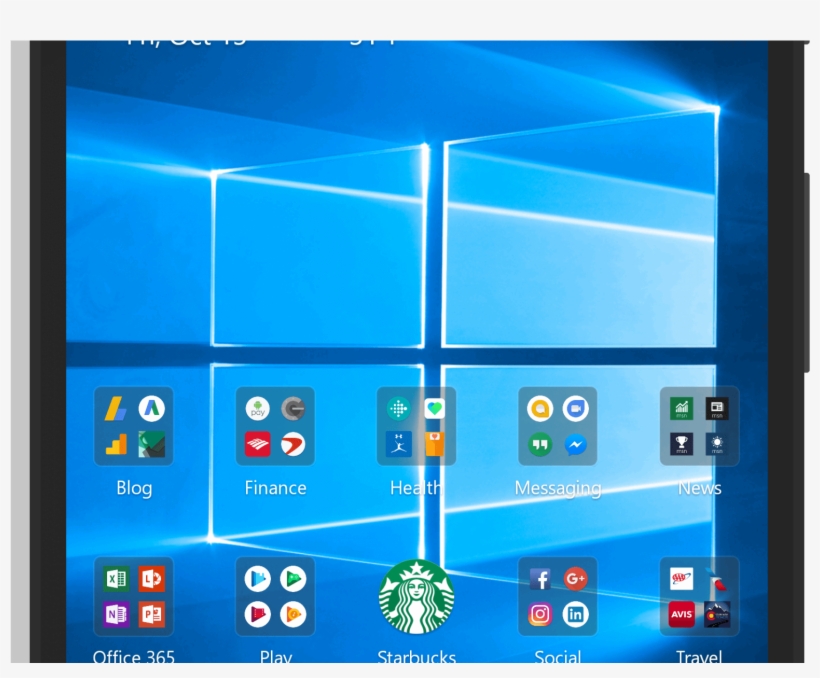Open OneNote in the Office 365 folder

click(x=116, y=614)
